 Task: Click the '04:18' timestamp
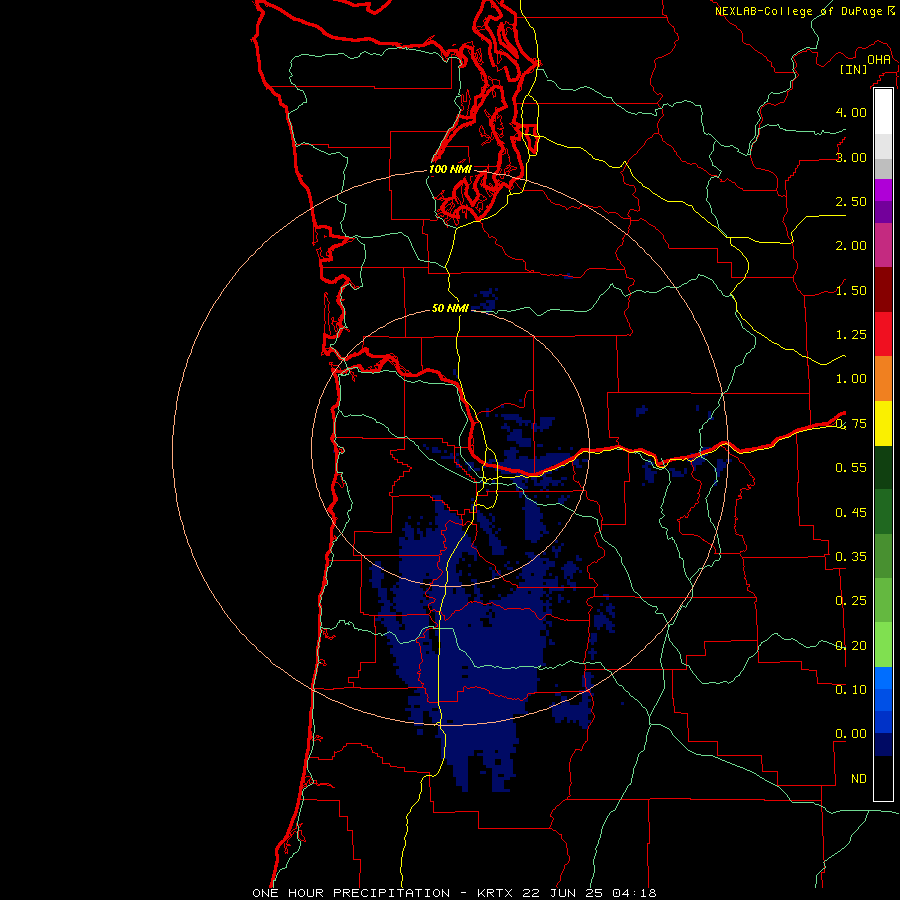634,893
